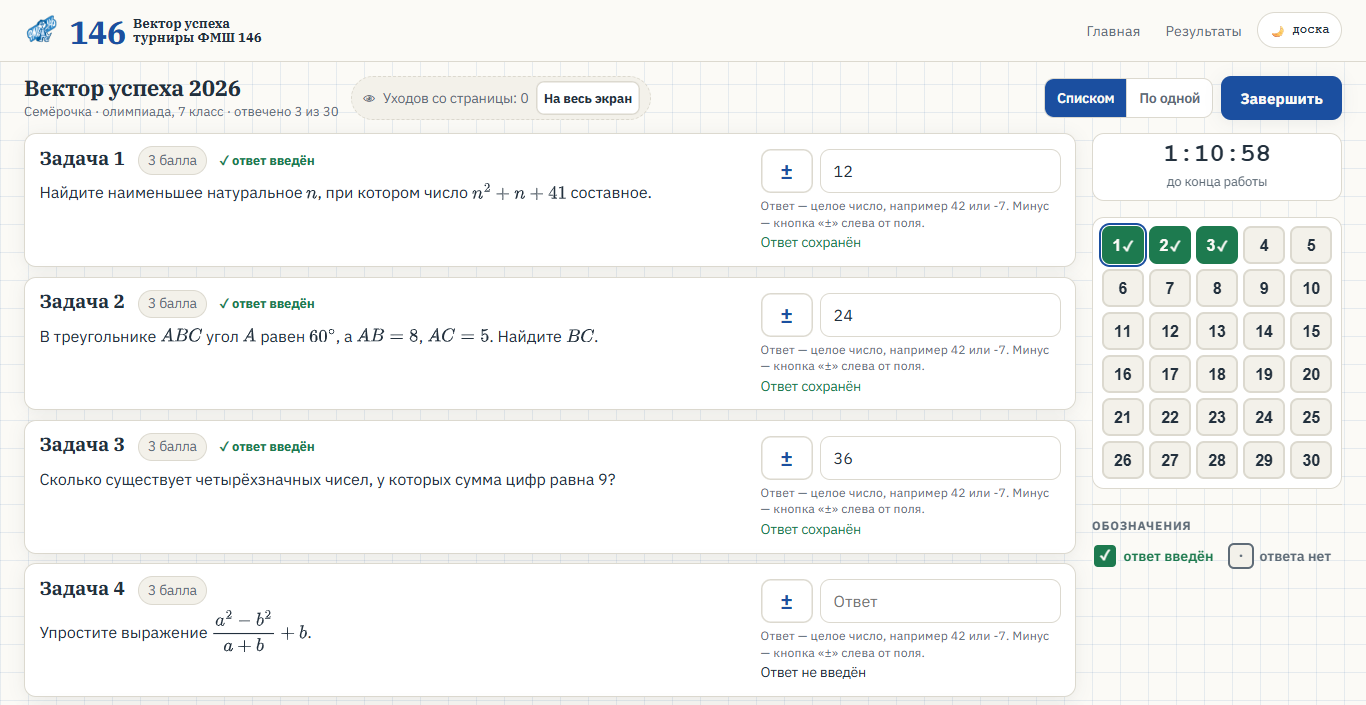Edit the answer field containing 24

940,315
